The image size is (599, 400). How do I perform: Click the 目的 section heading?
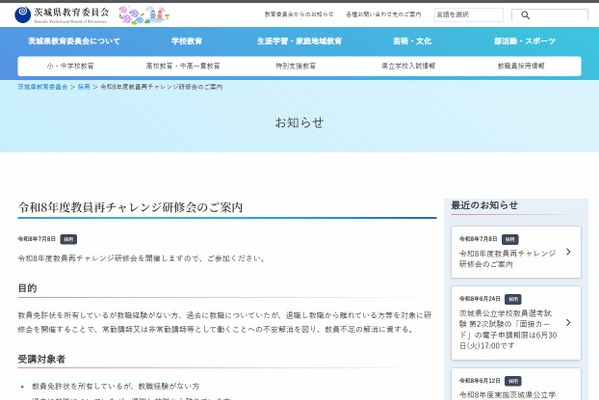coord(27,288)
